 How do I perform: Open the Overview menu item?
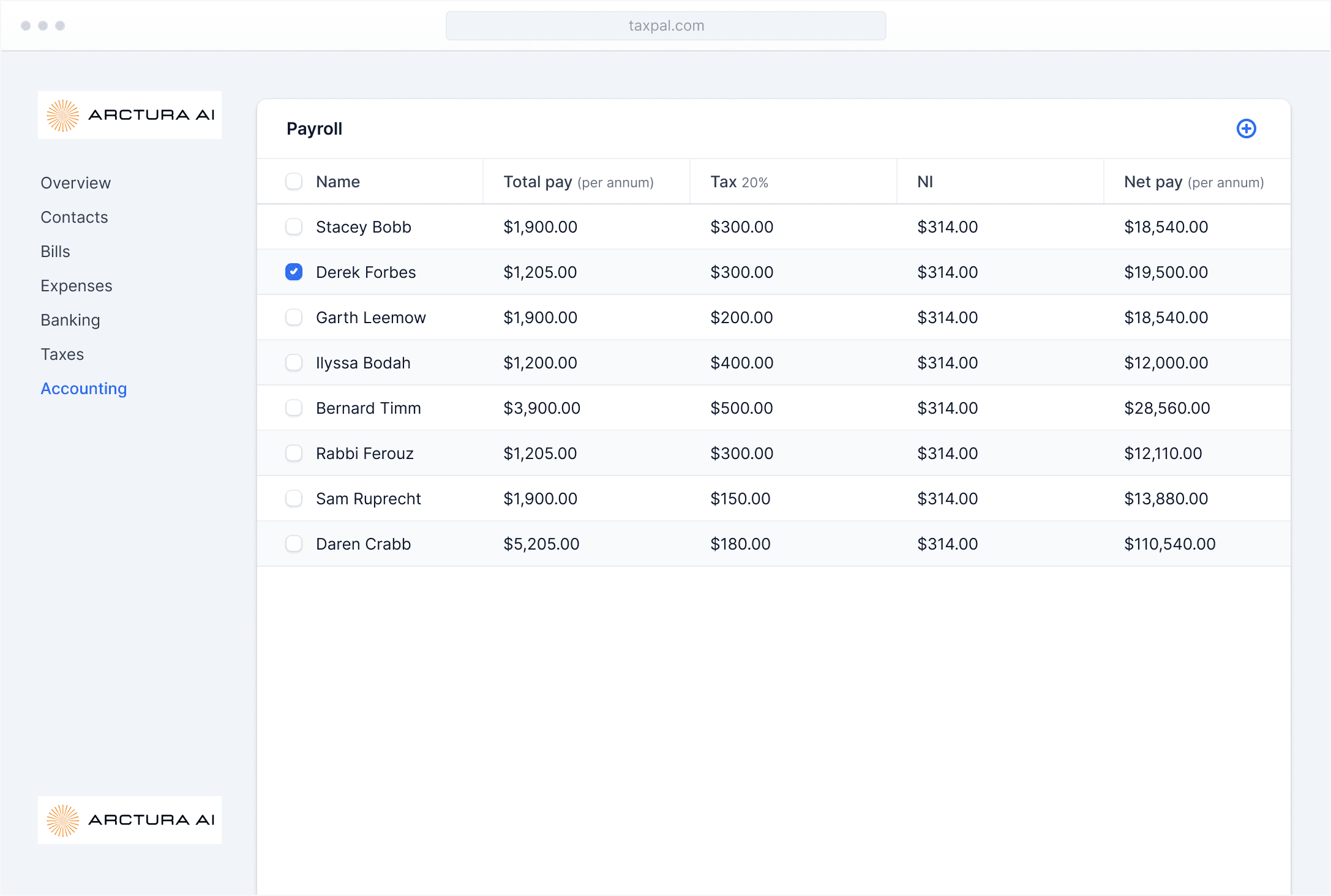pyautogui.click(x=76, y=183)
